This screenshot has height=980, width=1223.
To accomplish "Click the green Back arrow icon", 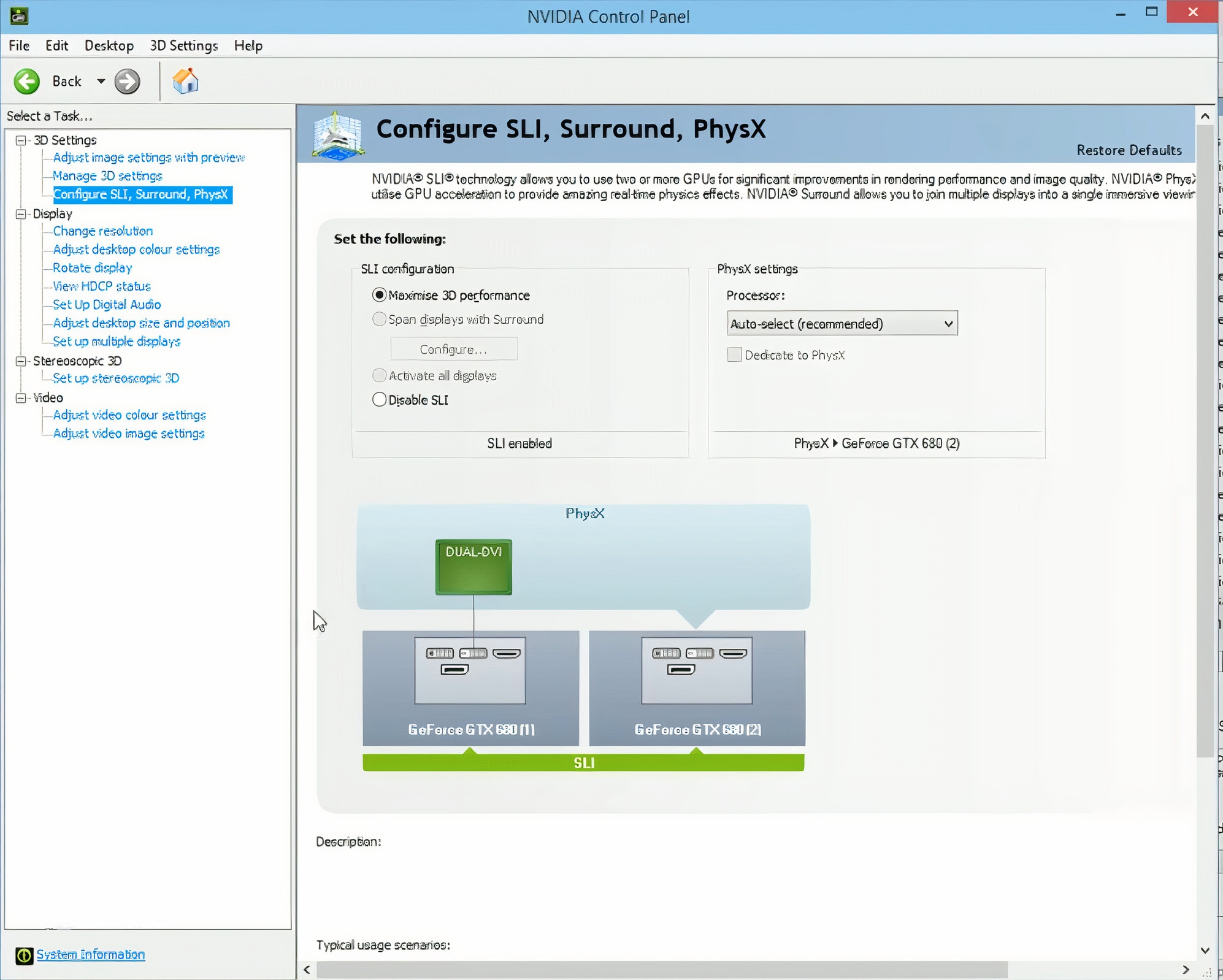I will pos(26,82).
